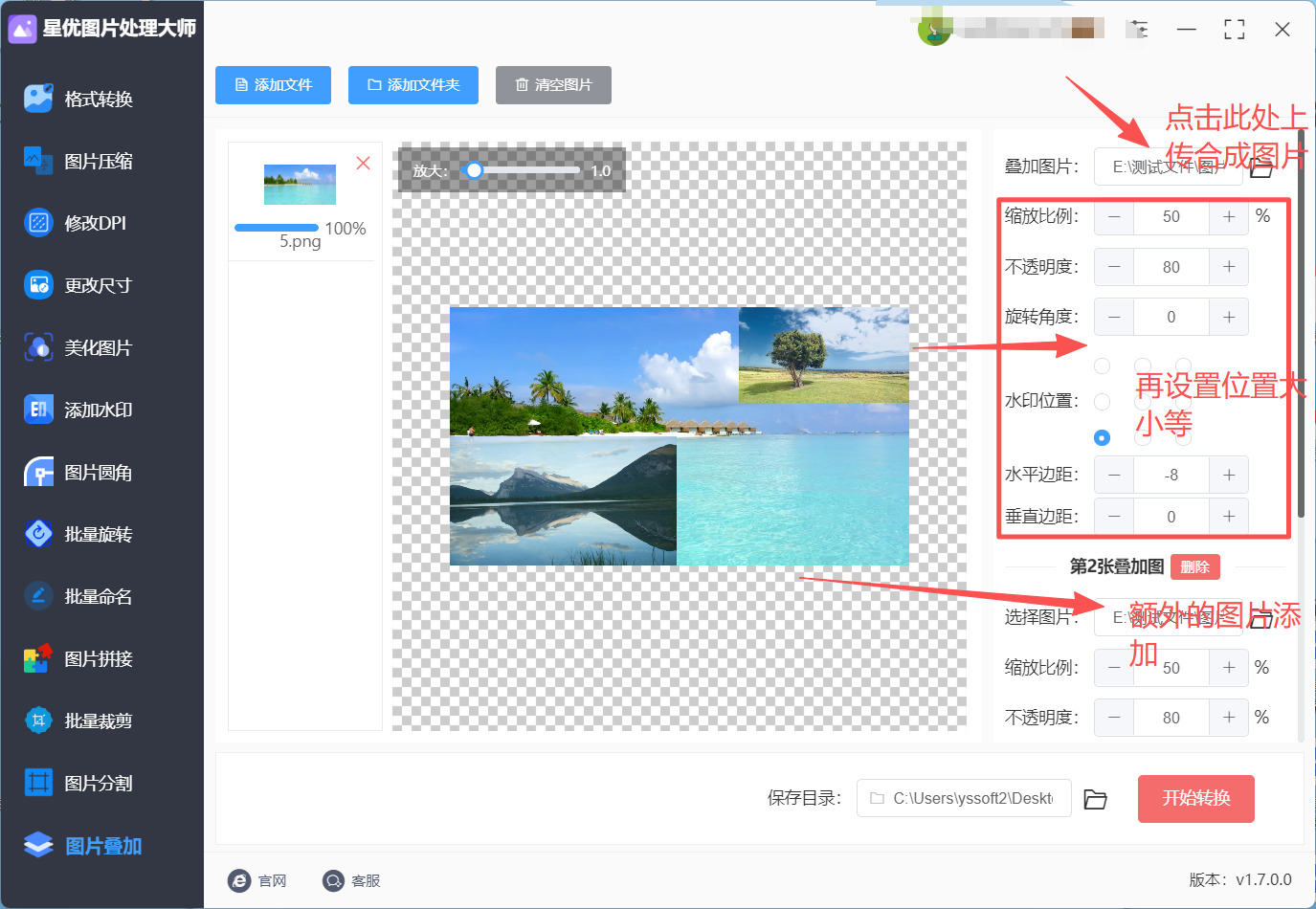The image size is (1316, 909).
Task: Click the 5.png file name
Action: click(301, 242)
